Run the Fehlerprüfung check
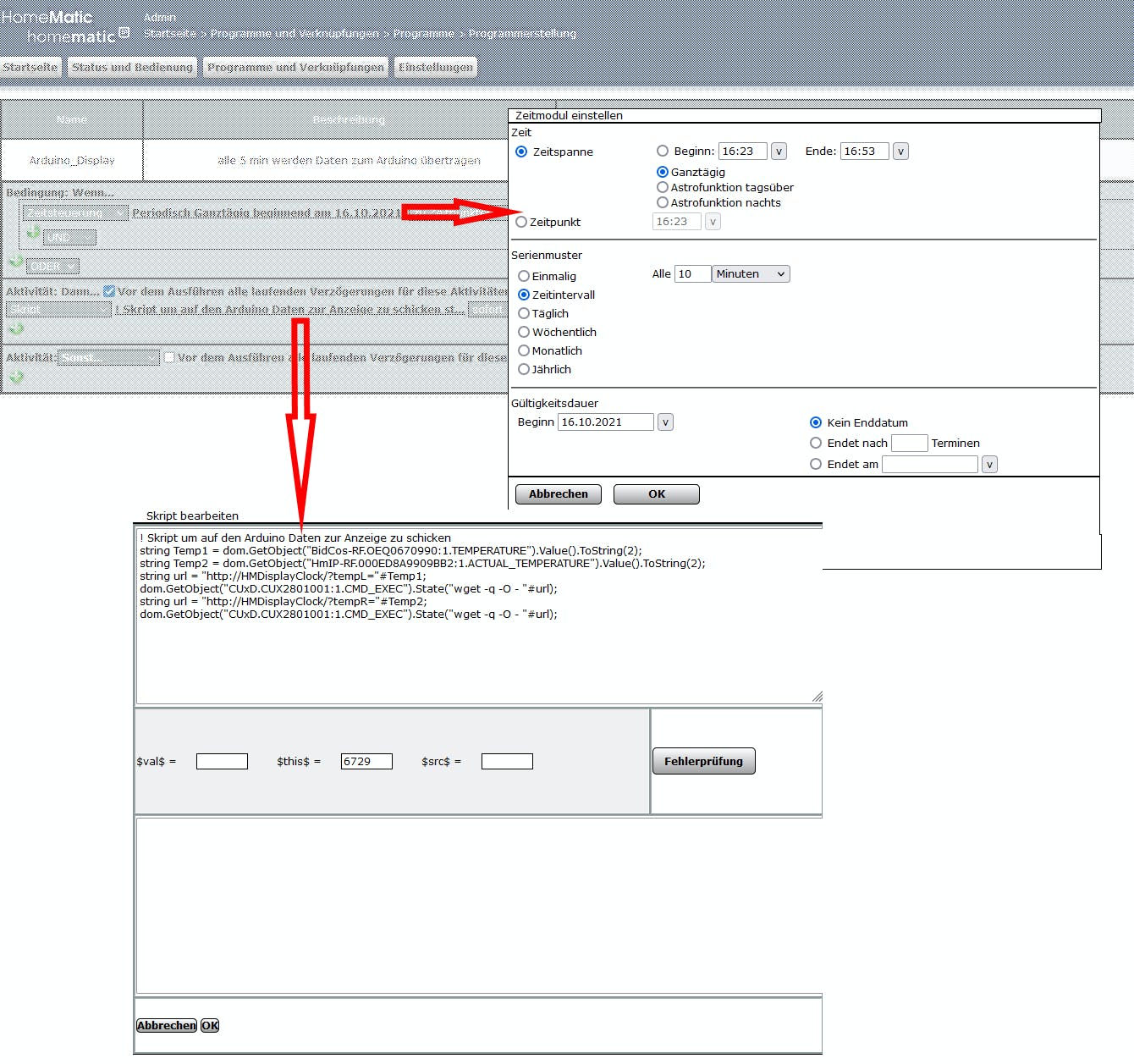This screenshot has height=1064, width=1134. (x=704, y=761)
